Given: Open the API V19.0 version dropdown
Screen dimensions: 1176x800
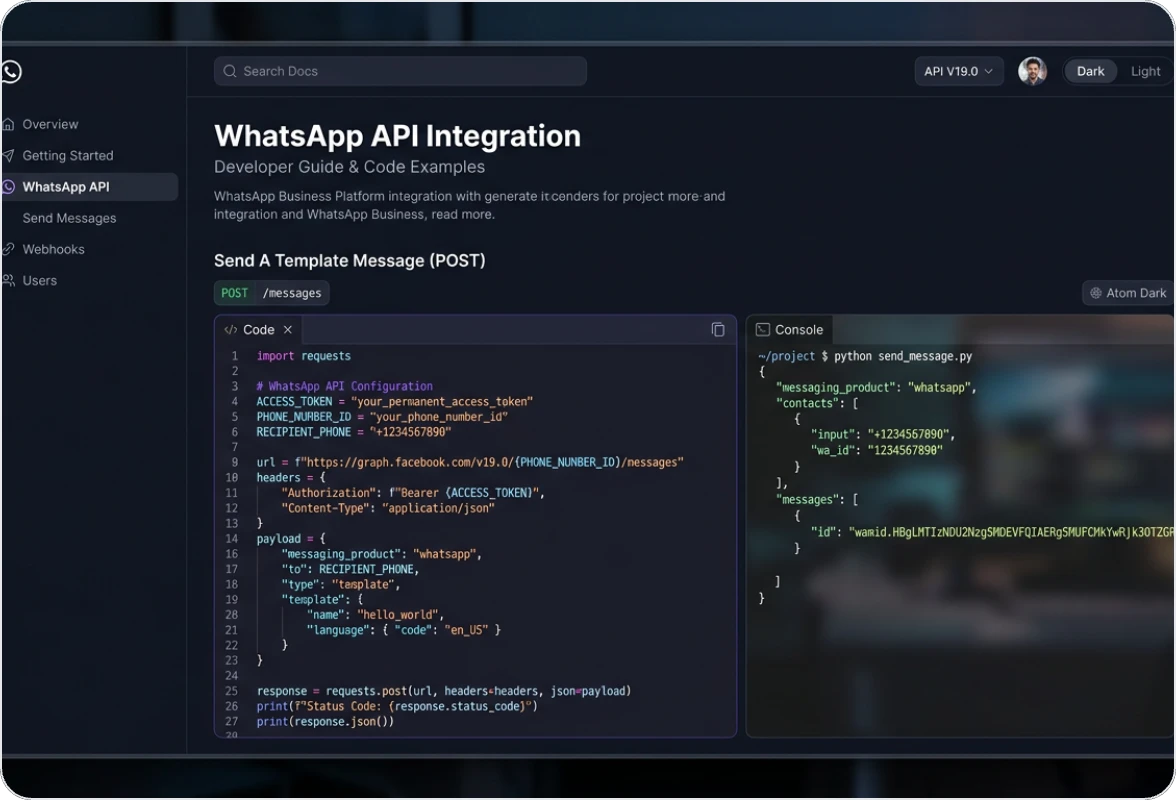Looking at the screenshot, I should tap(958, 71).
